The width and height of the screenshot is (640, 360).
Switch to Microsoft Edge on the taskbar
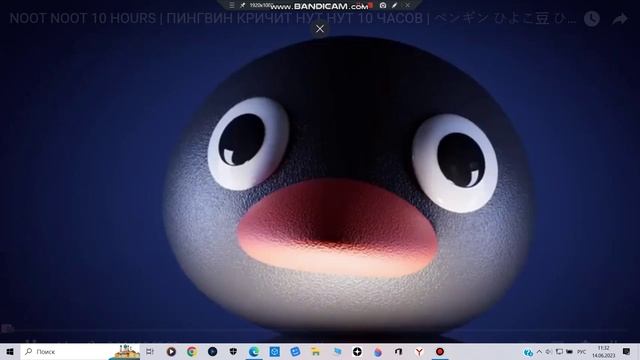coord(254,351)
